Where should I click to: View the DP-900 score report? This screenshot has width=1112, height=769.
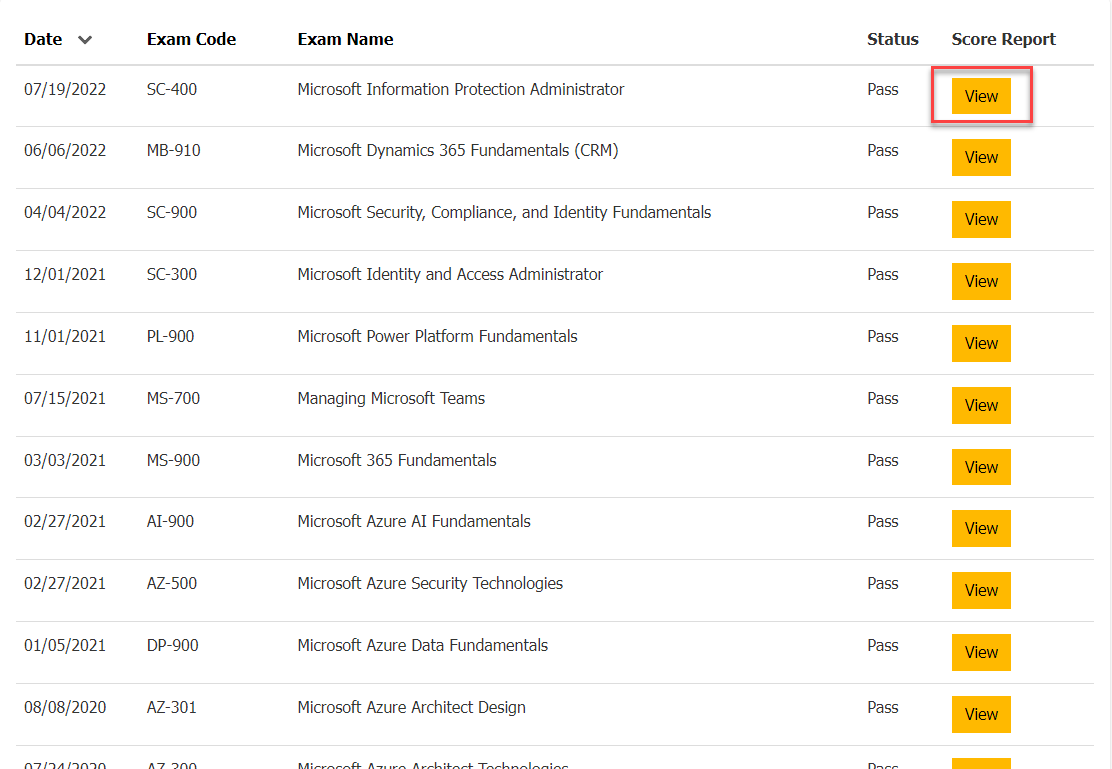(x=981, y=652)
